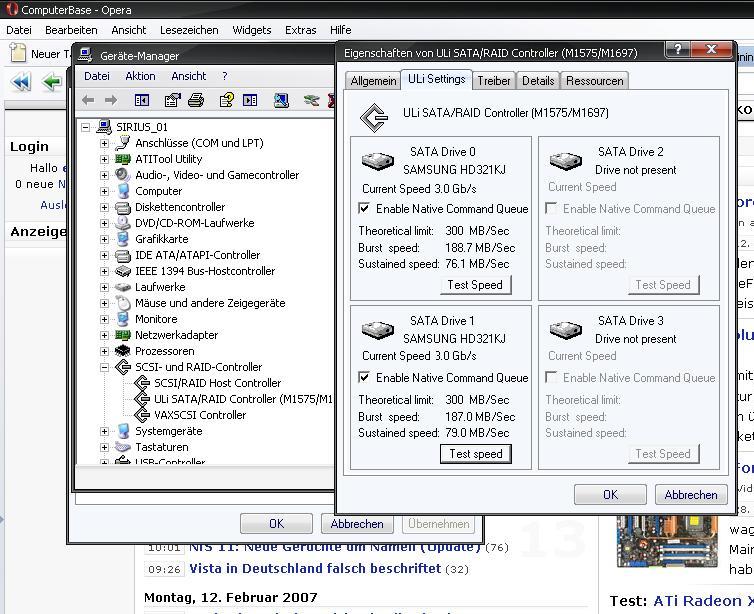The width and height of the screenshot is (754, 614).
Task: Click the SATA Drive 1 hard disk icon
Action: 377,330
